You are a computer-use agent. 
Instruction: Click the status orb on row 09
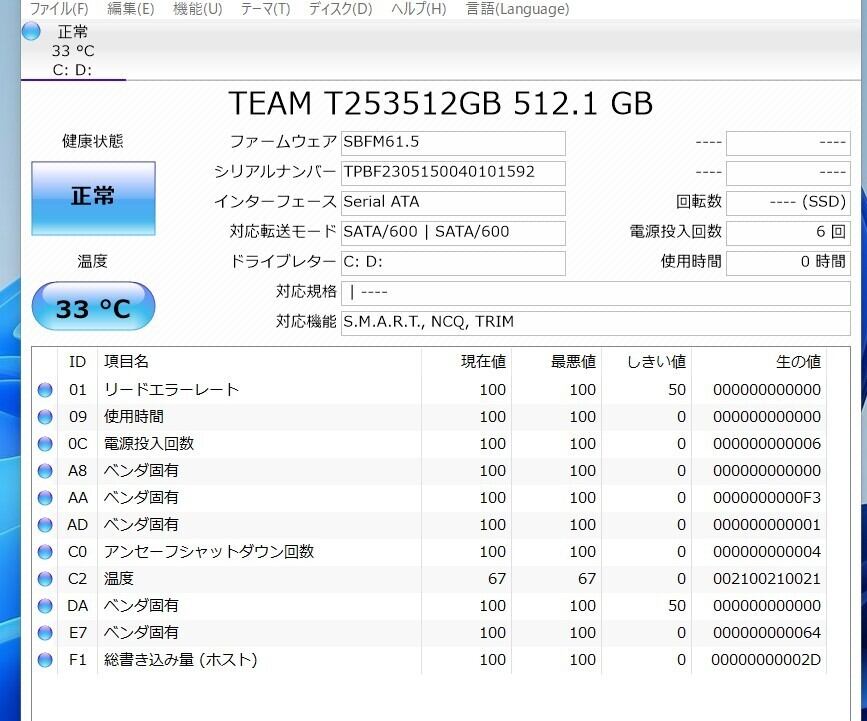point(45,417)
